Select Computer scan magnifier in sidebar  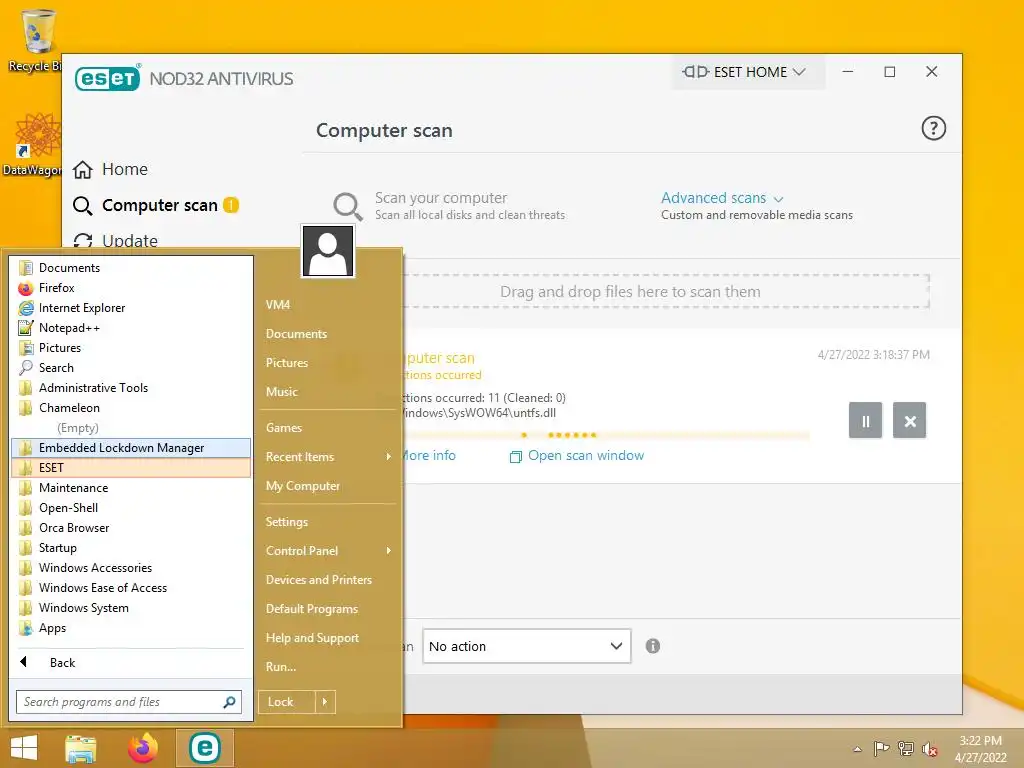coord(82,206)
